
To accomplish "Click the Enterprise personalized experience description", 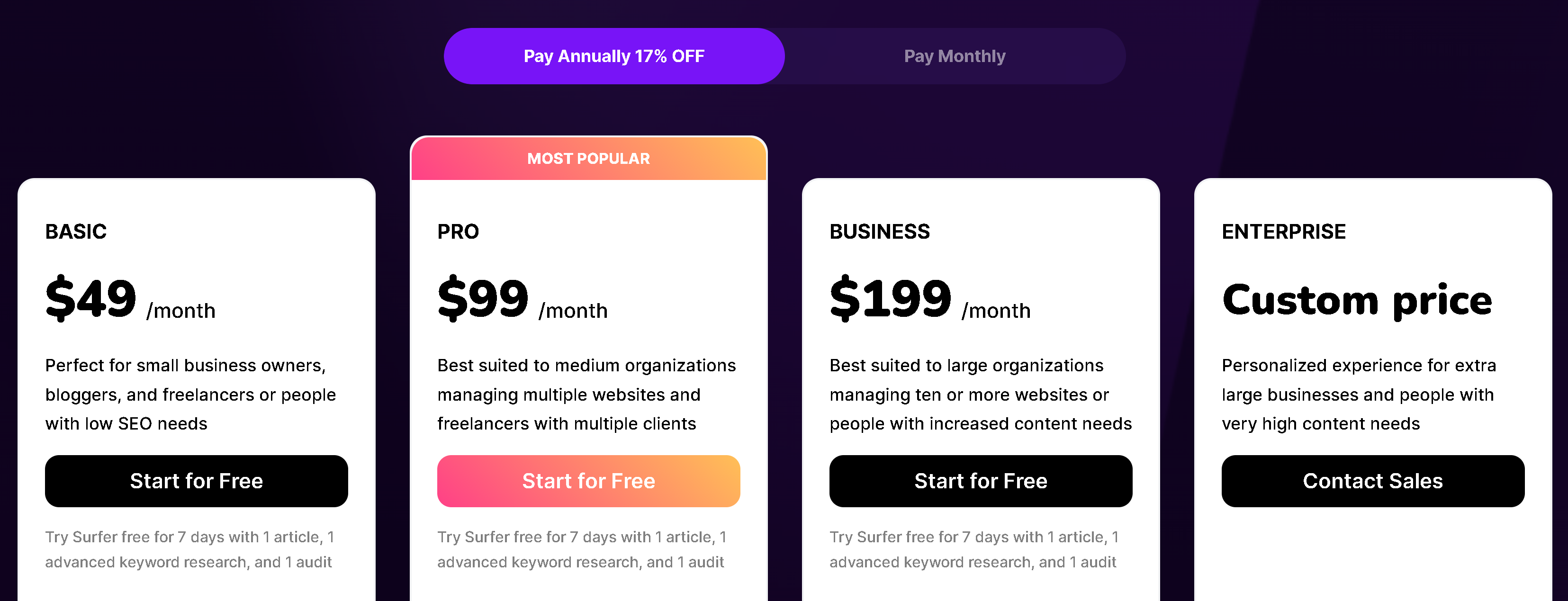I will 1359,394.
